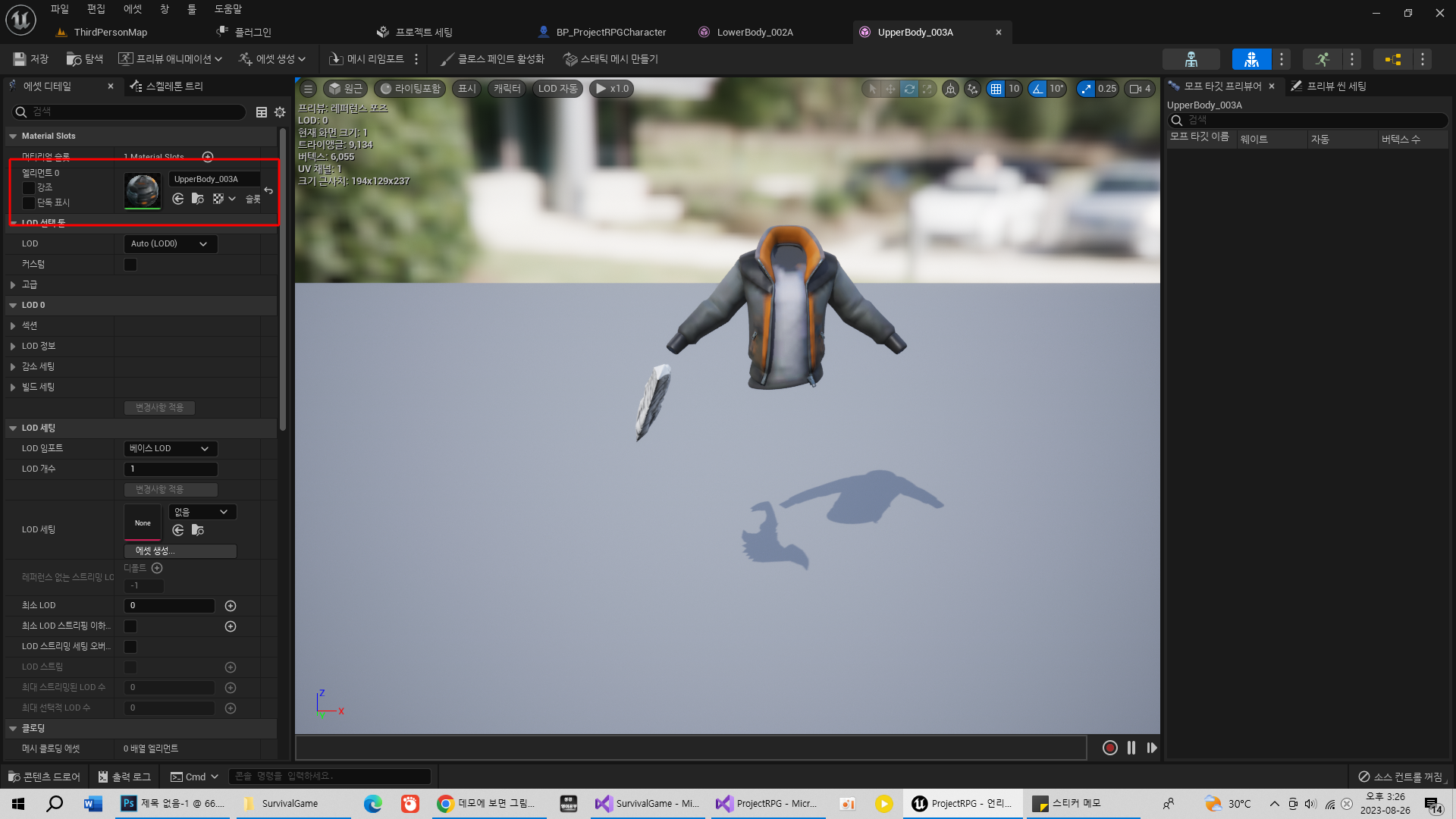Open the Animation editor mode icon
1456x819 pixels.
click(x=1322, y=59)
